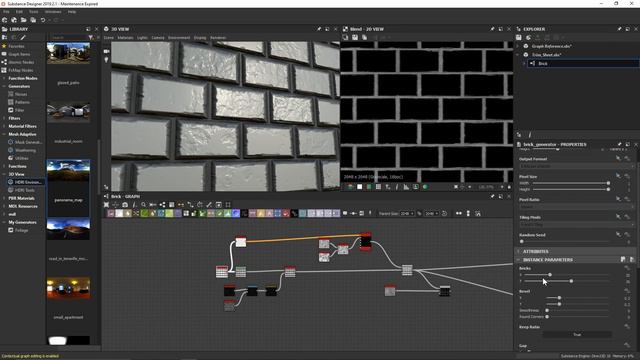Expand the Material Filters category

pos(4,126)
